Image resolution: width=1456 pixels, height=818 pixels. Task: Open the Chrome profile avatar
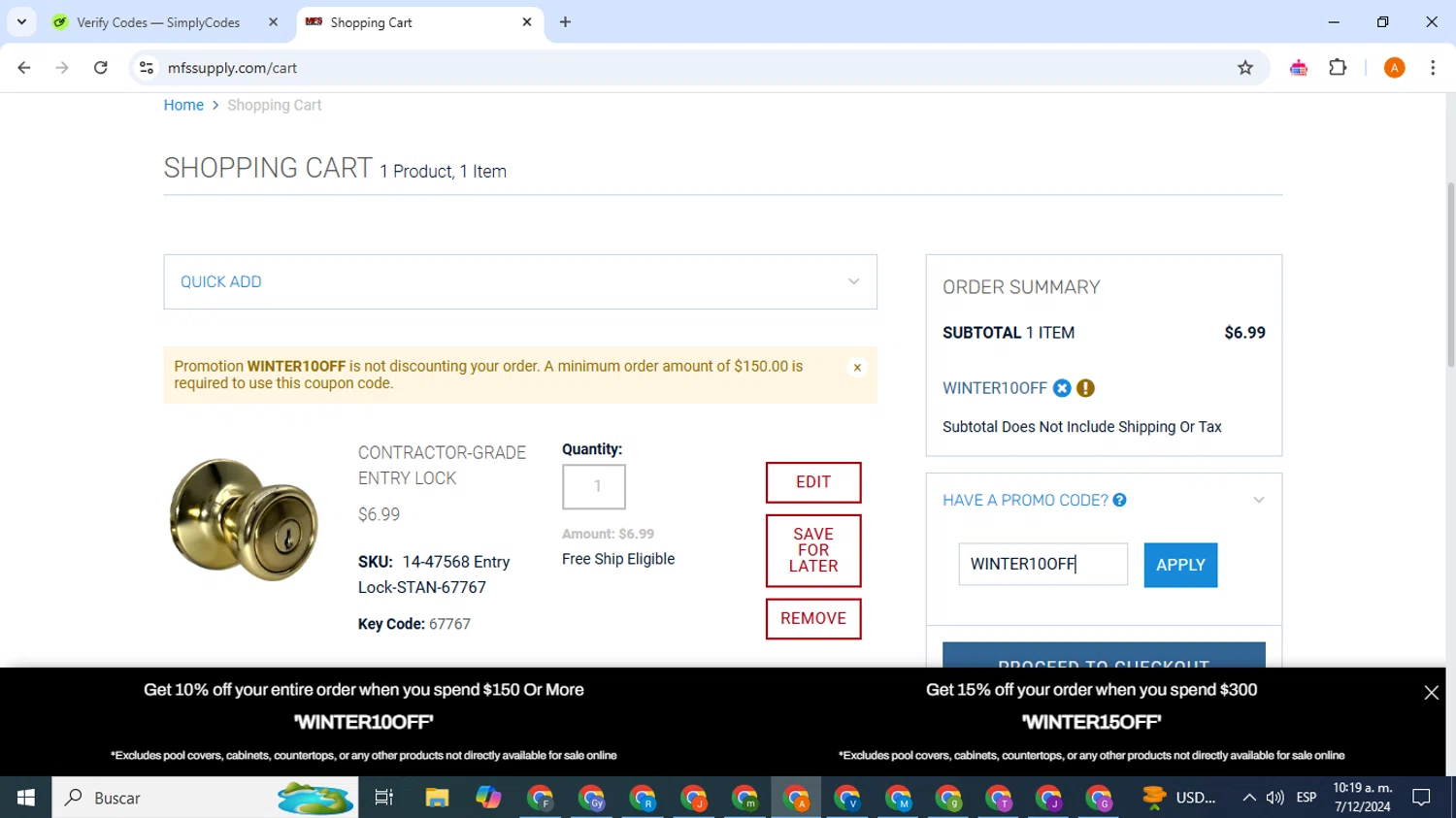pos(1394,68)
